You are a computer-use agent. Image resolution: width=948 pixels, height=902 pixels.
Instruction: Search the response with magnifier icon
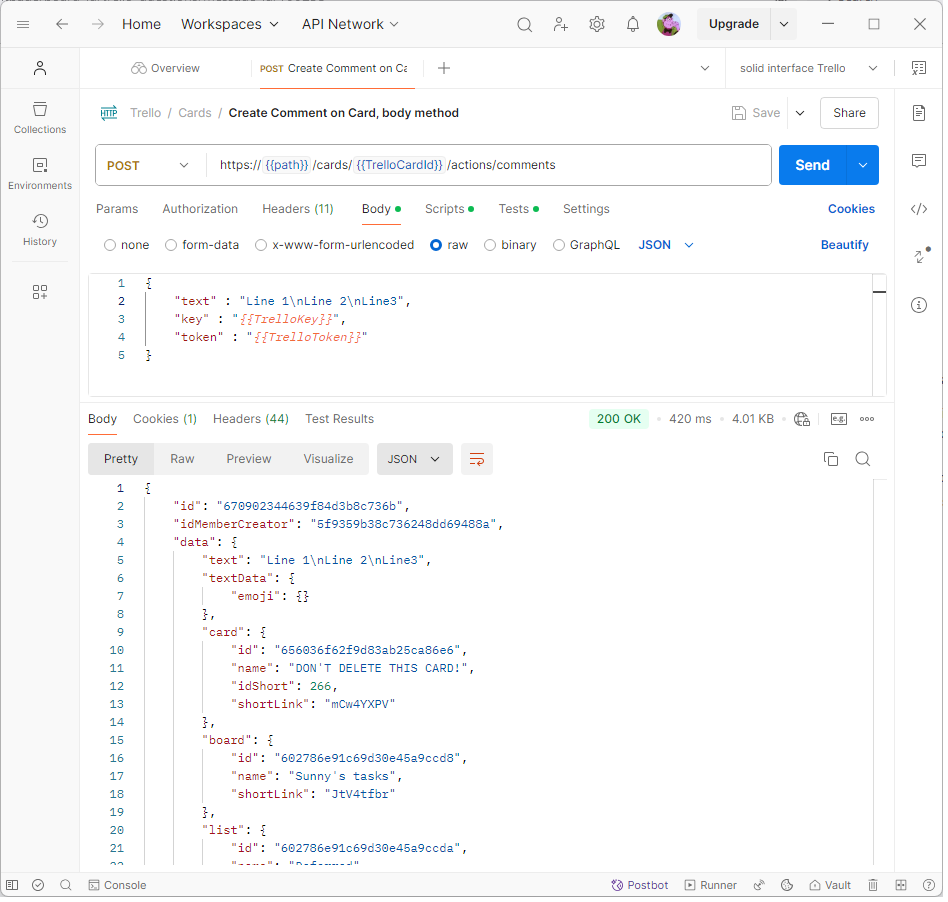[x=863, y=459]
